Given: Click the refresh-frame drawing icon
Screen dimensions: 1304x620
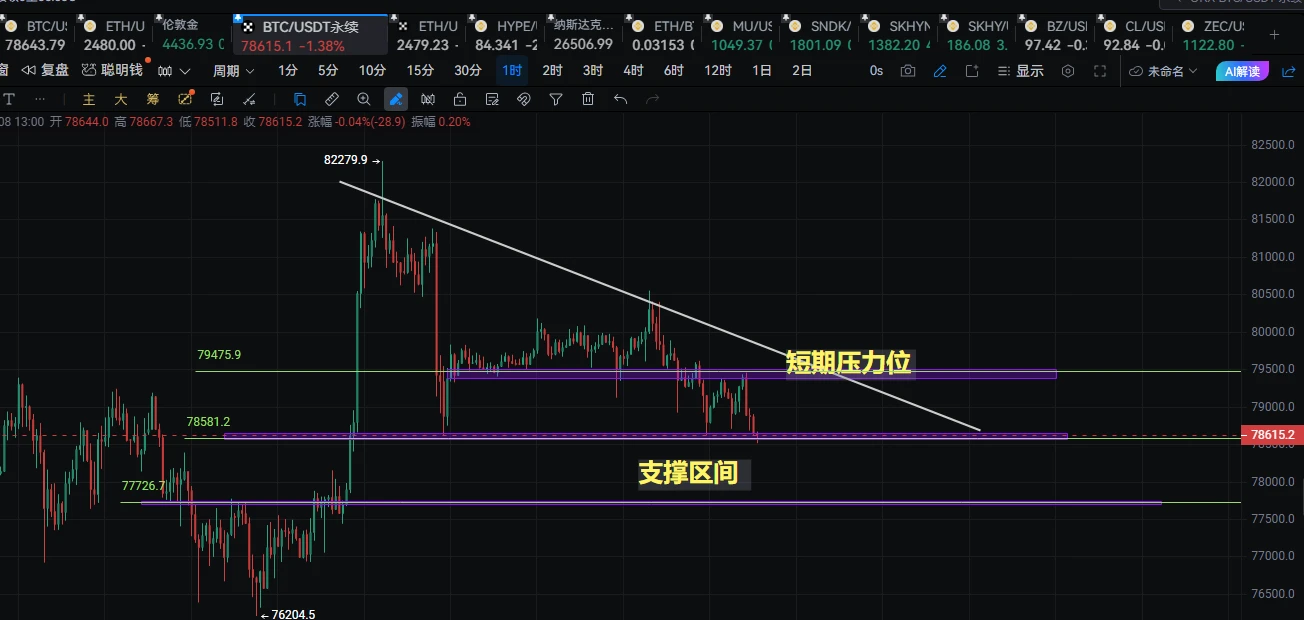Looking at the screenshot, I should pos(217,99).
